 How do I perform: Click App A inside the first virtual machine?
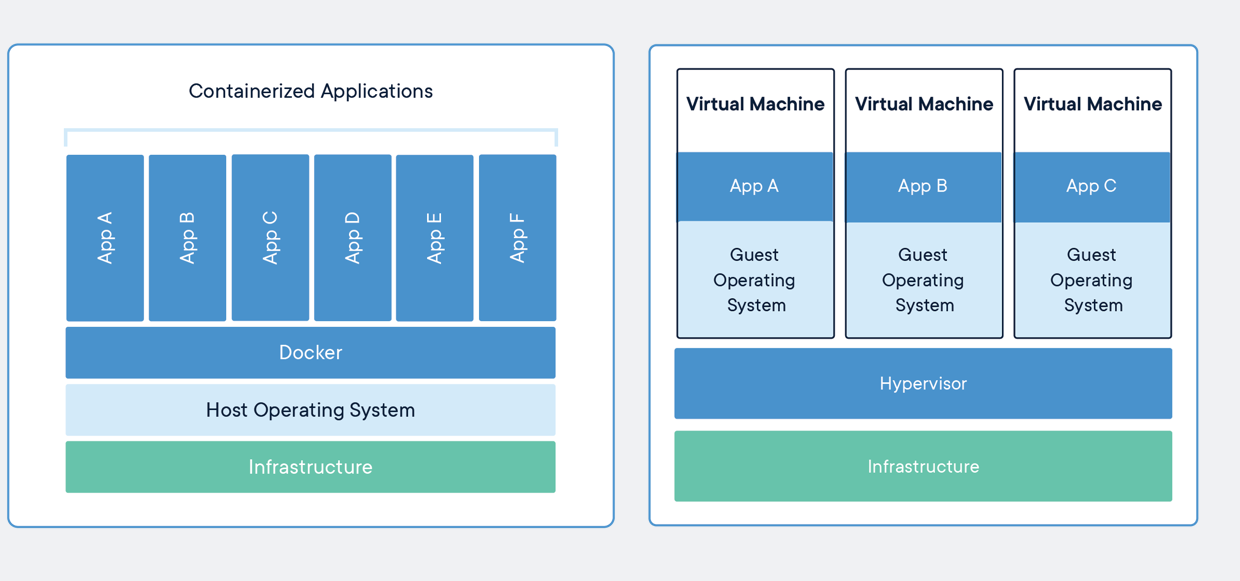click(x=755, y=186)
